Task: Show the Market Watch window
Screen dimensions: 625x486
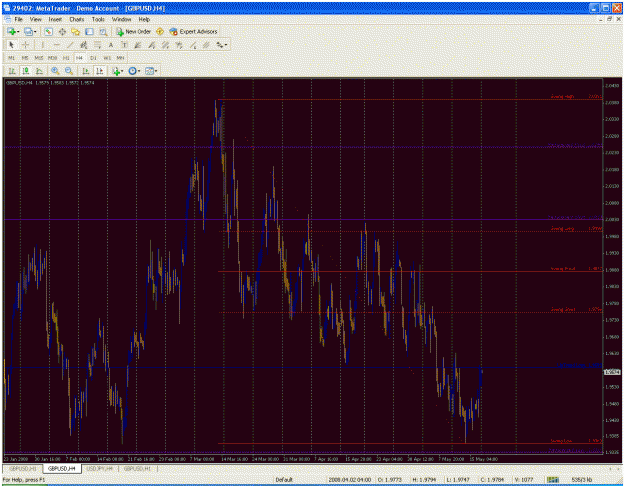Action: click(x=49, y=31)
